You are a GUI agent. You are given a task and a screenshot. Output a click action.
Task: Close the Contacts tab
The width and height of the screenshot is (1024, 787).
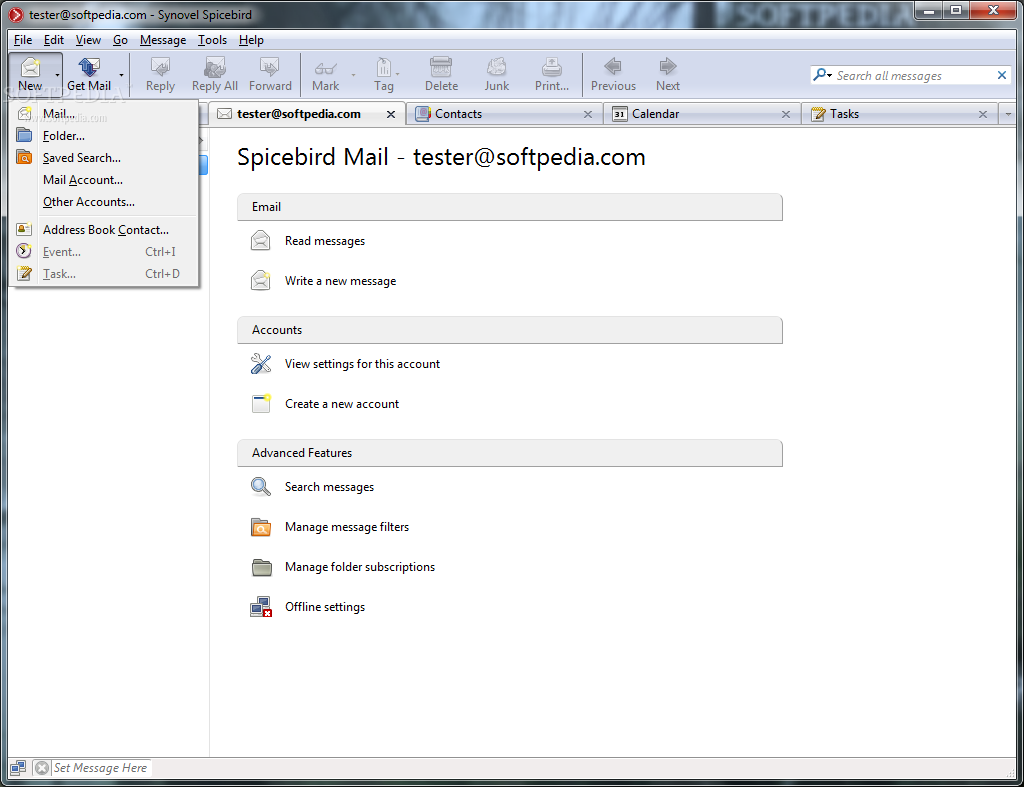(x=588, y=114)
